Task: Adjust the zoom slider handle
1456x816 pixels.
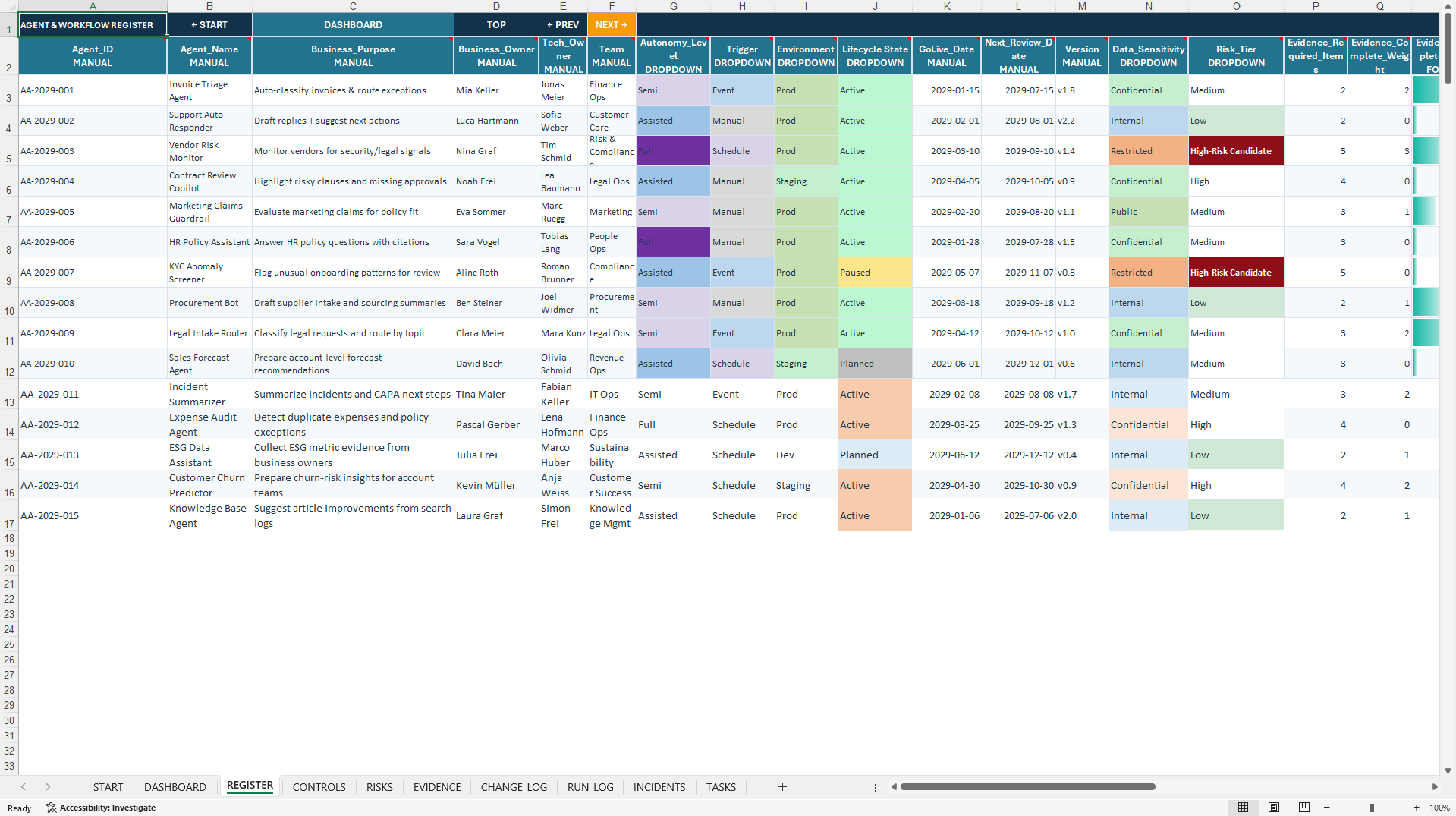Action: tap(1372, 808)
